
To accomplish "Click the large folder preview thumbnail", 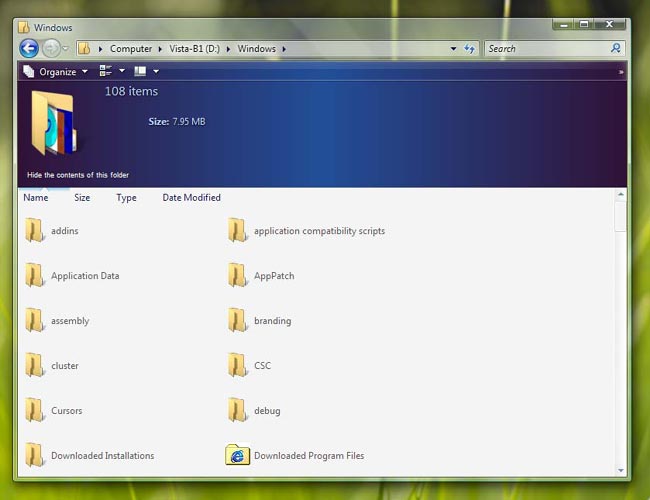I will tap(52, 122).
